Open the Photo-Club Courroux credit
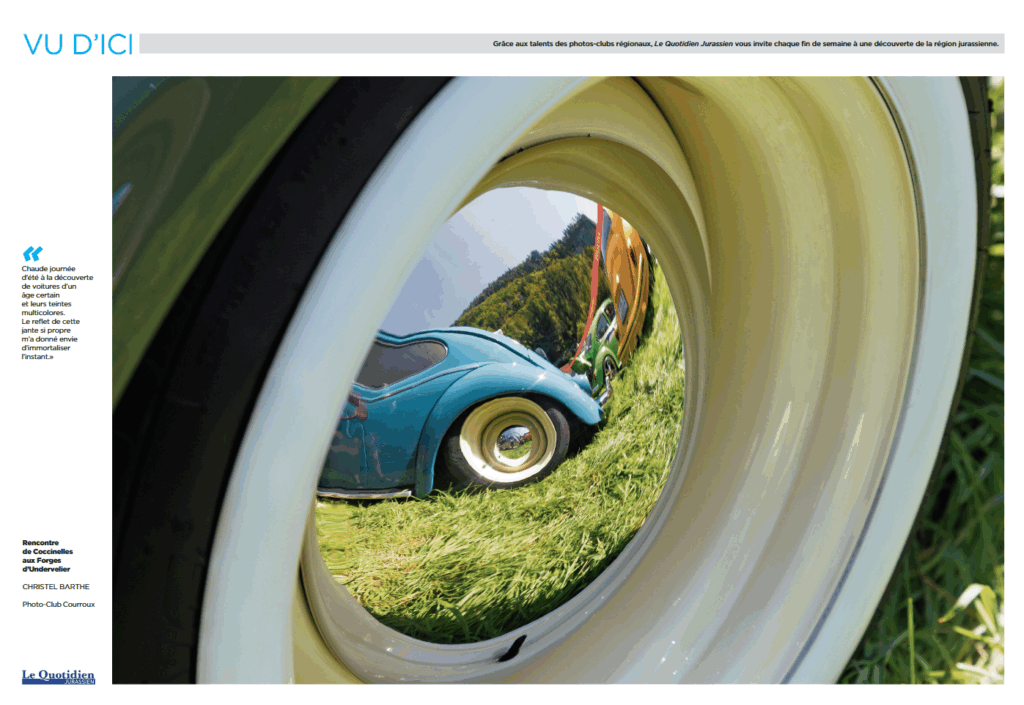Viewport: 1024px width, 705px height. point(58,604)
